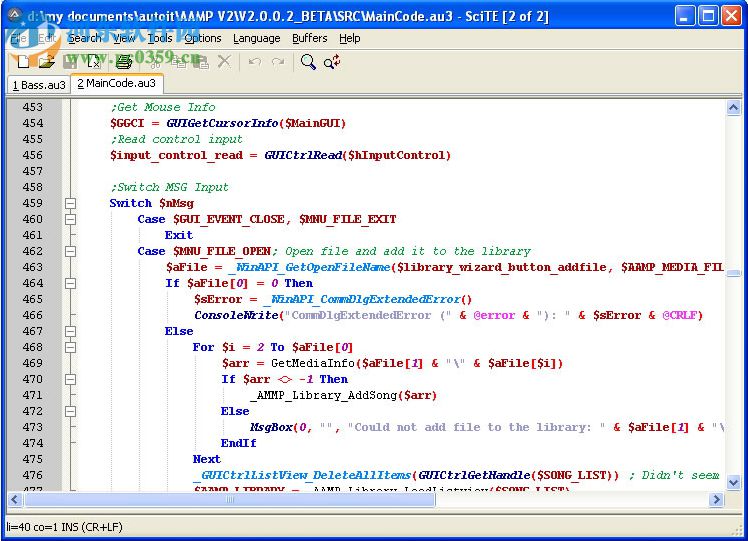This screenshot has width=748, height=541.
Task: Click the Paste toolbar icon
Action: coord(201,62)
